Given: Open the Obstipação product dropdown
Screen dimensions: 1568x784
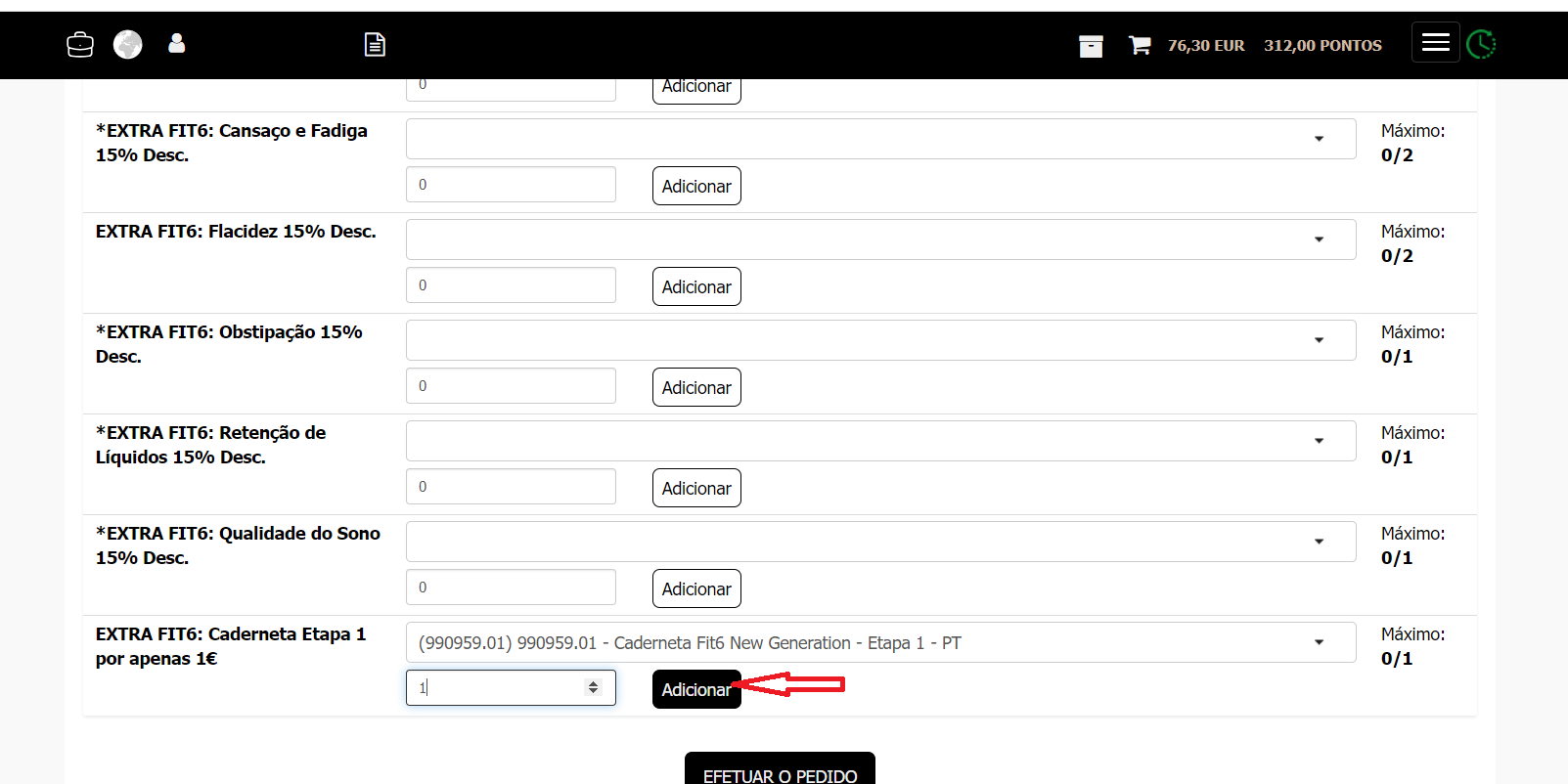Looking at the screenshot, I should pos(880,340).
